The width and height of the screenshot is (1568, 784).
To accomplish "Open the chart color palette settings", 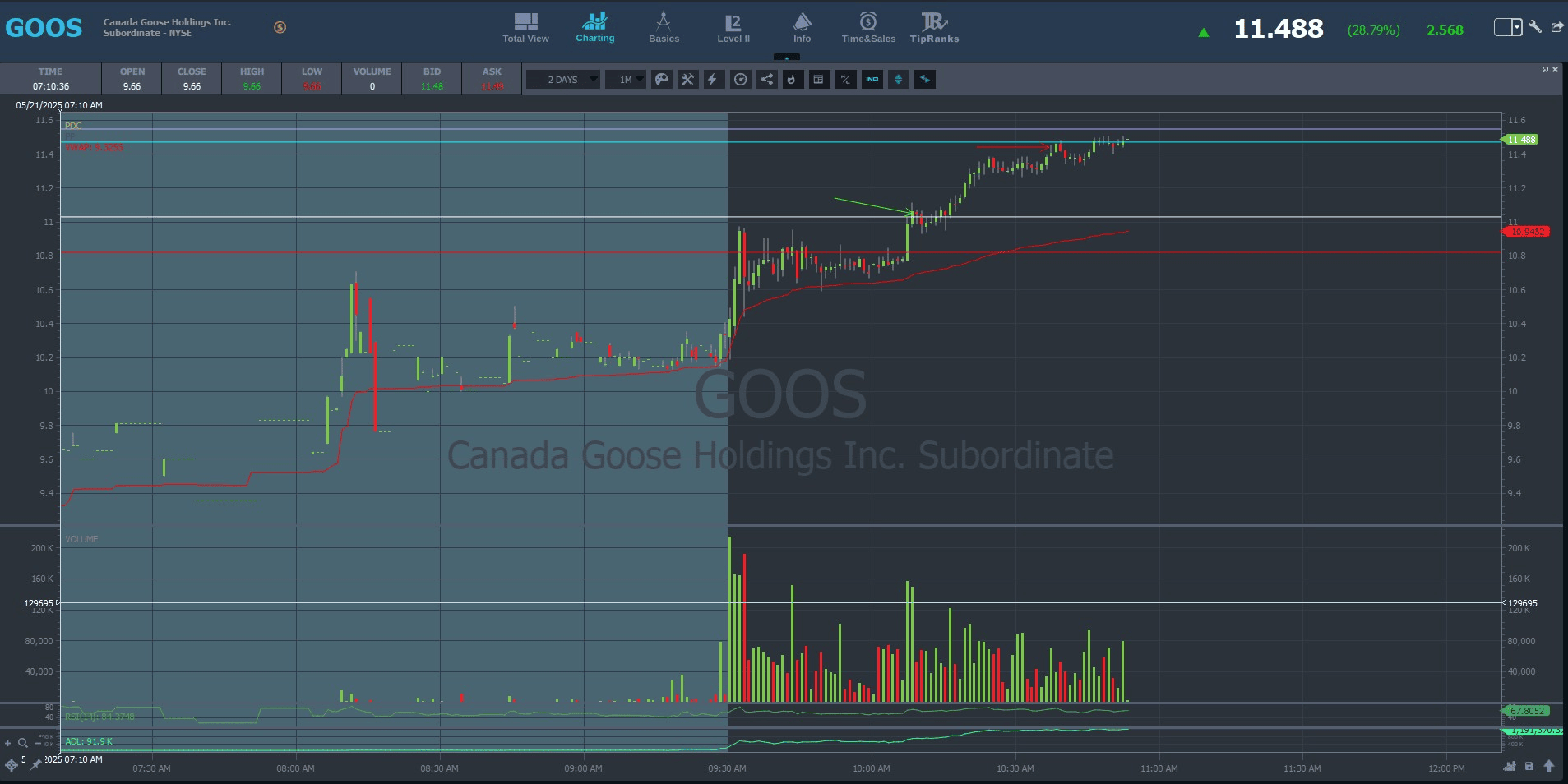I will (662, 80).
